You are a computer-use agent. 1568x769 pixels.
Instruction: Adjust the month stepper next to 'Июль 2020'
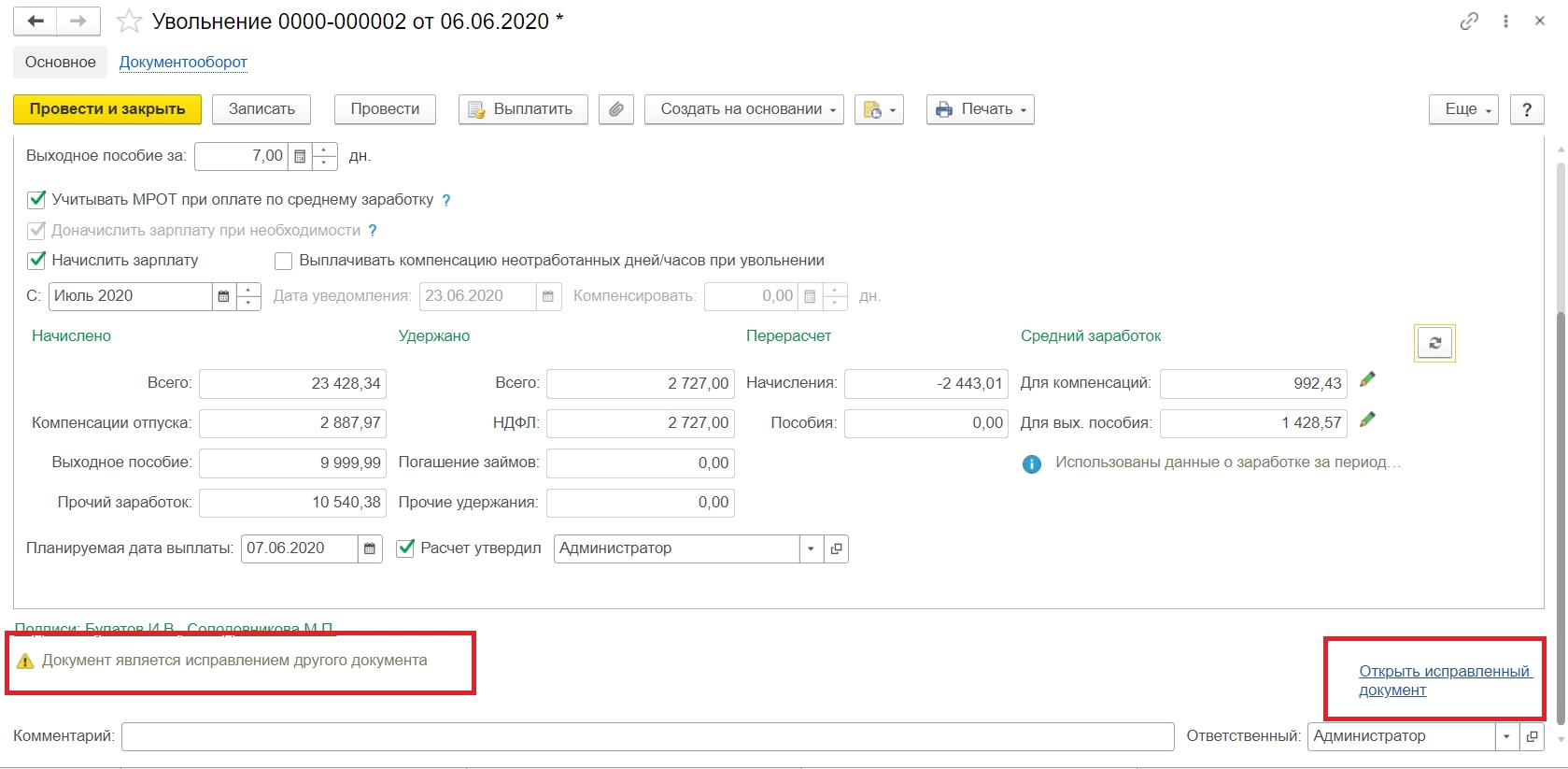(x=248, y=296)
